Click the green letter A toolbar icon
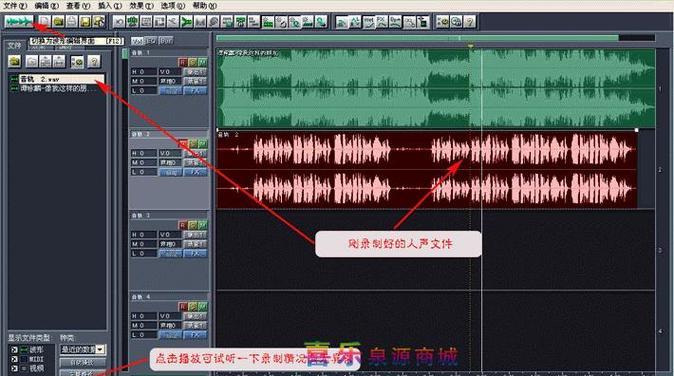Viewport: 674px width, 376px height. 355,21
